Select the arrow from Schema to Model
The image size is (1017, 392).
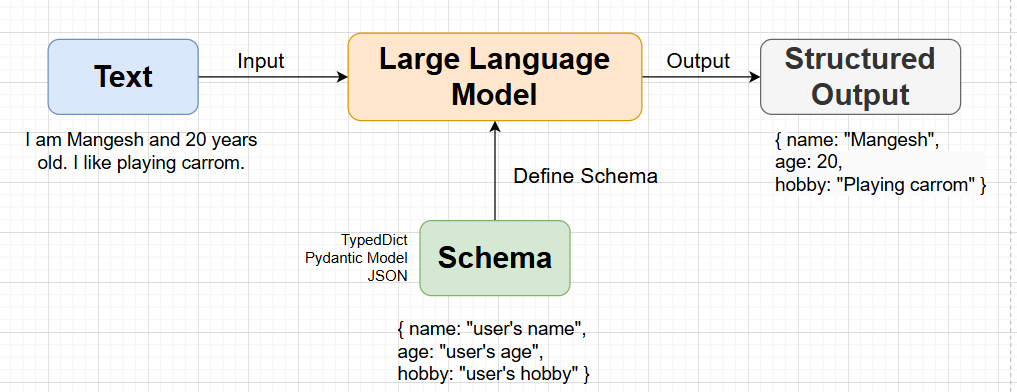[495, 171]
